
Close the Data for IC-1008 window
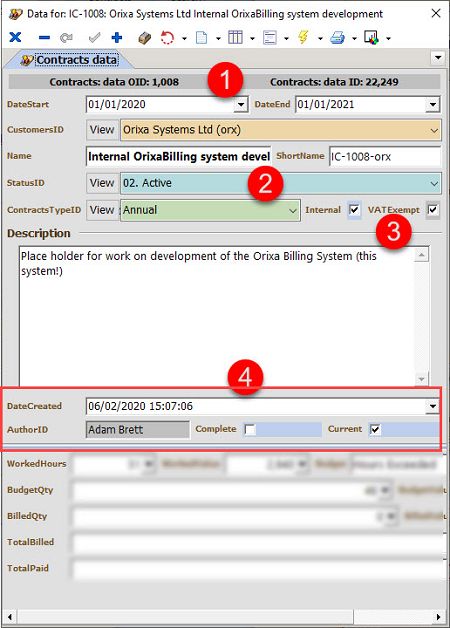[436, 14]
